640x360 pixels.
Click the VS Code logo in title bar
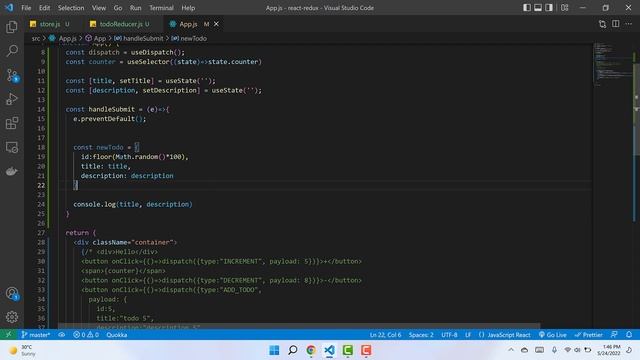point(9,8)
